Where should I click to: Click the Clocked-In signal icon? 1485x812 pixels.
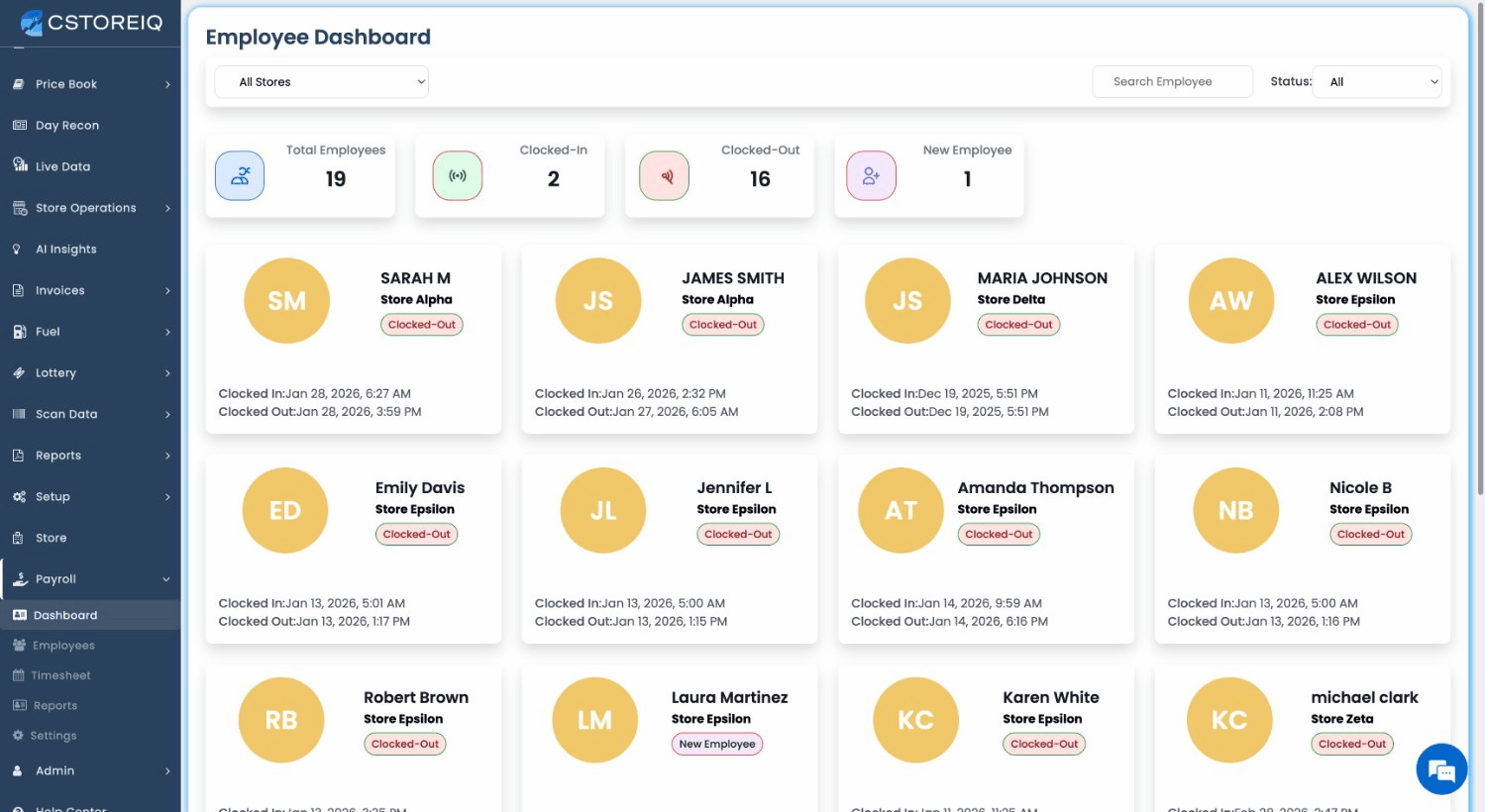[457, 176]
